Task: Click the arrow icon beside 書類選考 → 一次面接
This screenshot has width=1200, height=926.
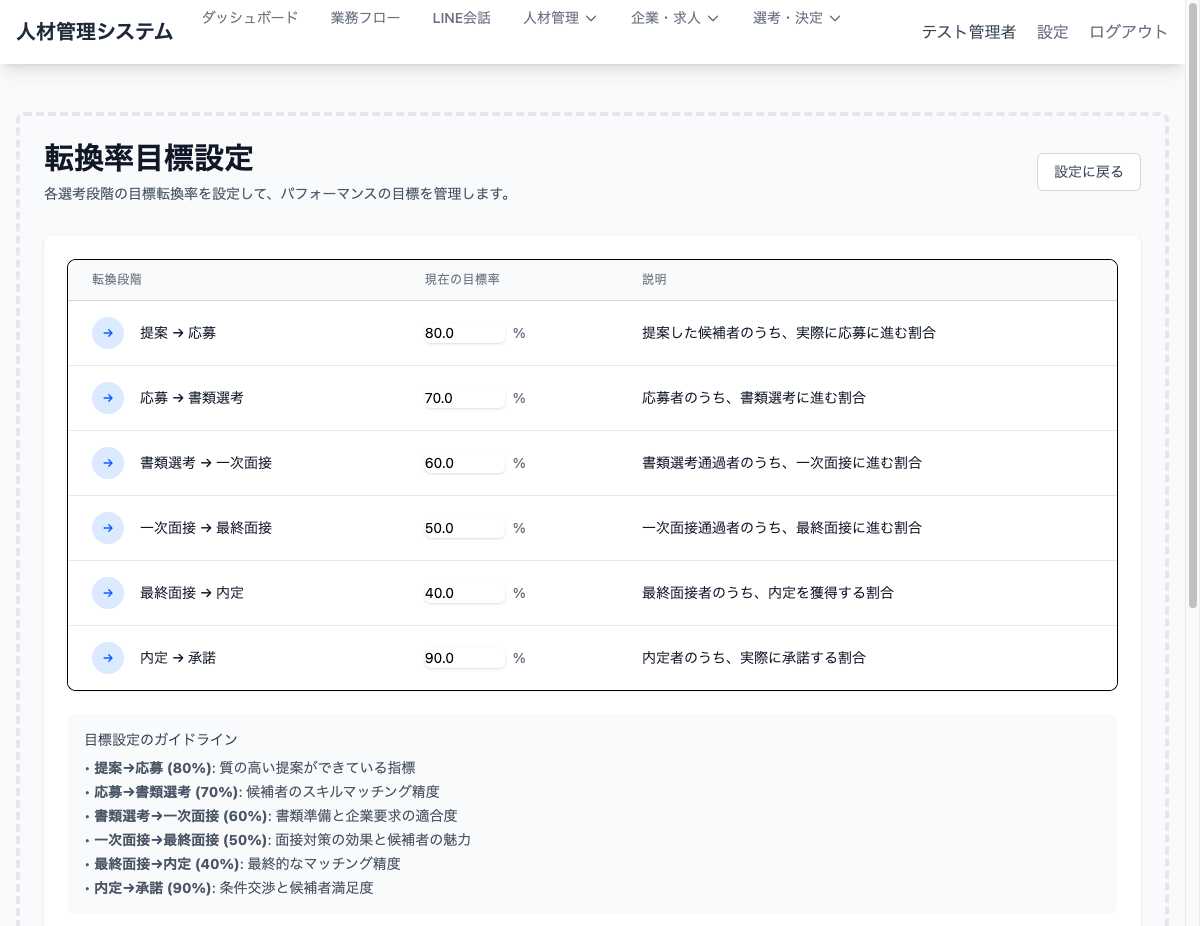Action: (107, 462)
